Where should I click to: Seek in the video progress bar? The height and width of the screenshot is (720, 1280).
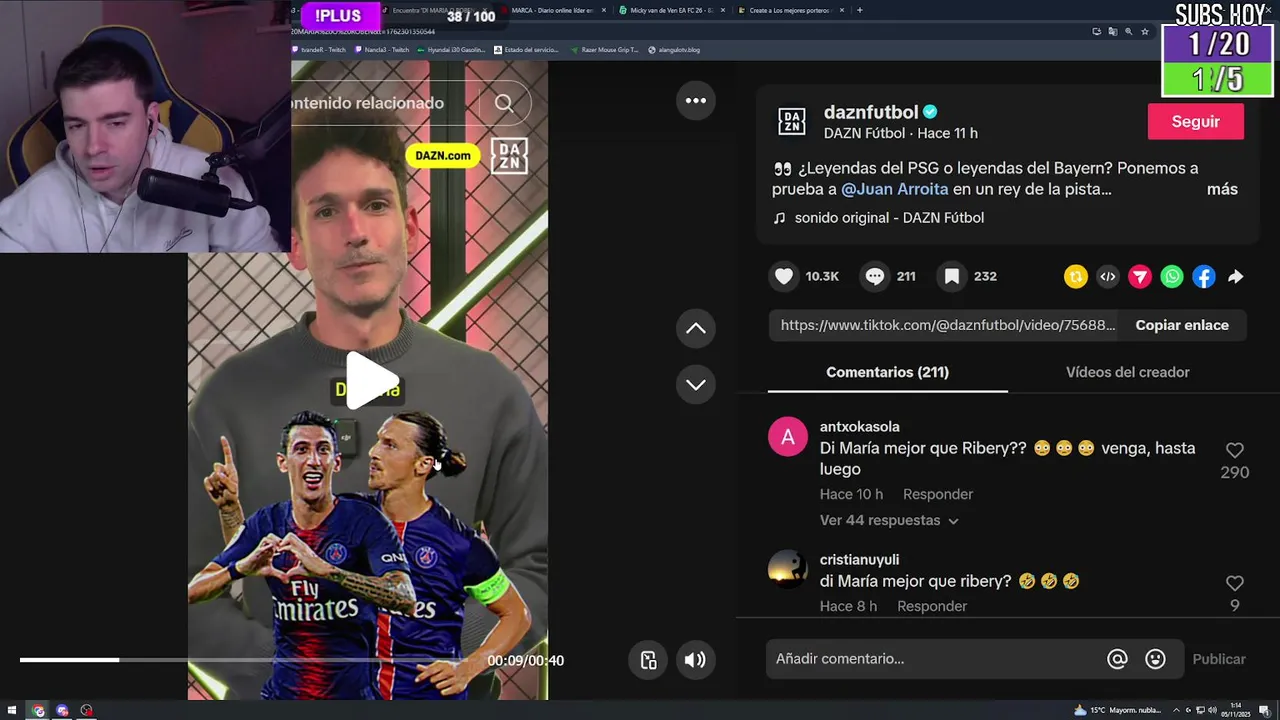tap(250, 660)
